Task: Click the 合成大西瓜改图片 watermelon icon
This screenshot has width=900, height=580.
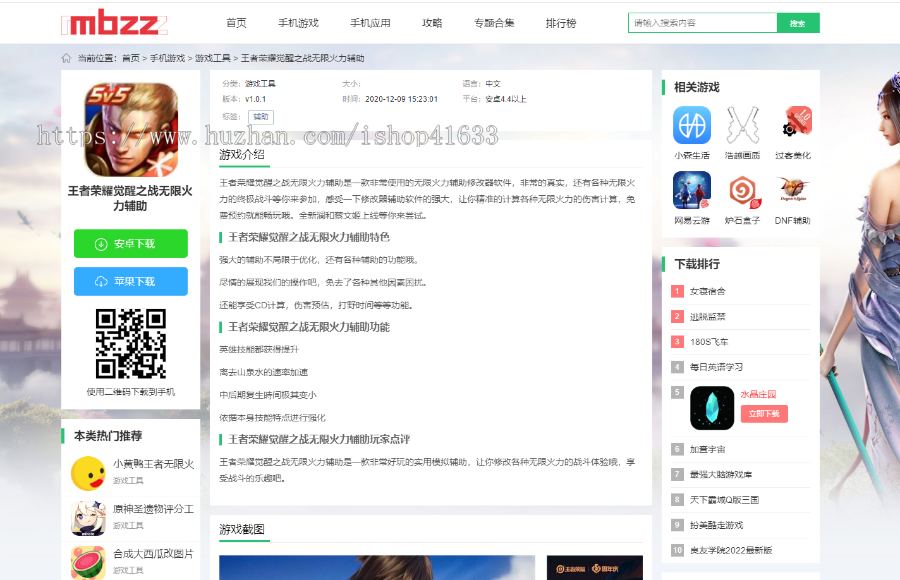Action: coord(88,562)
